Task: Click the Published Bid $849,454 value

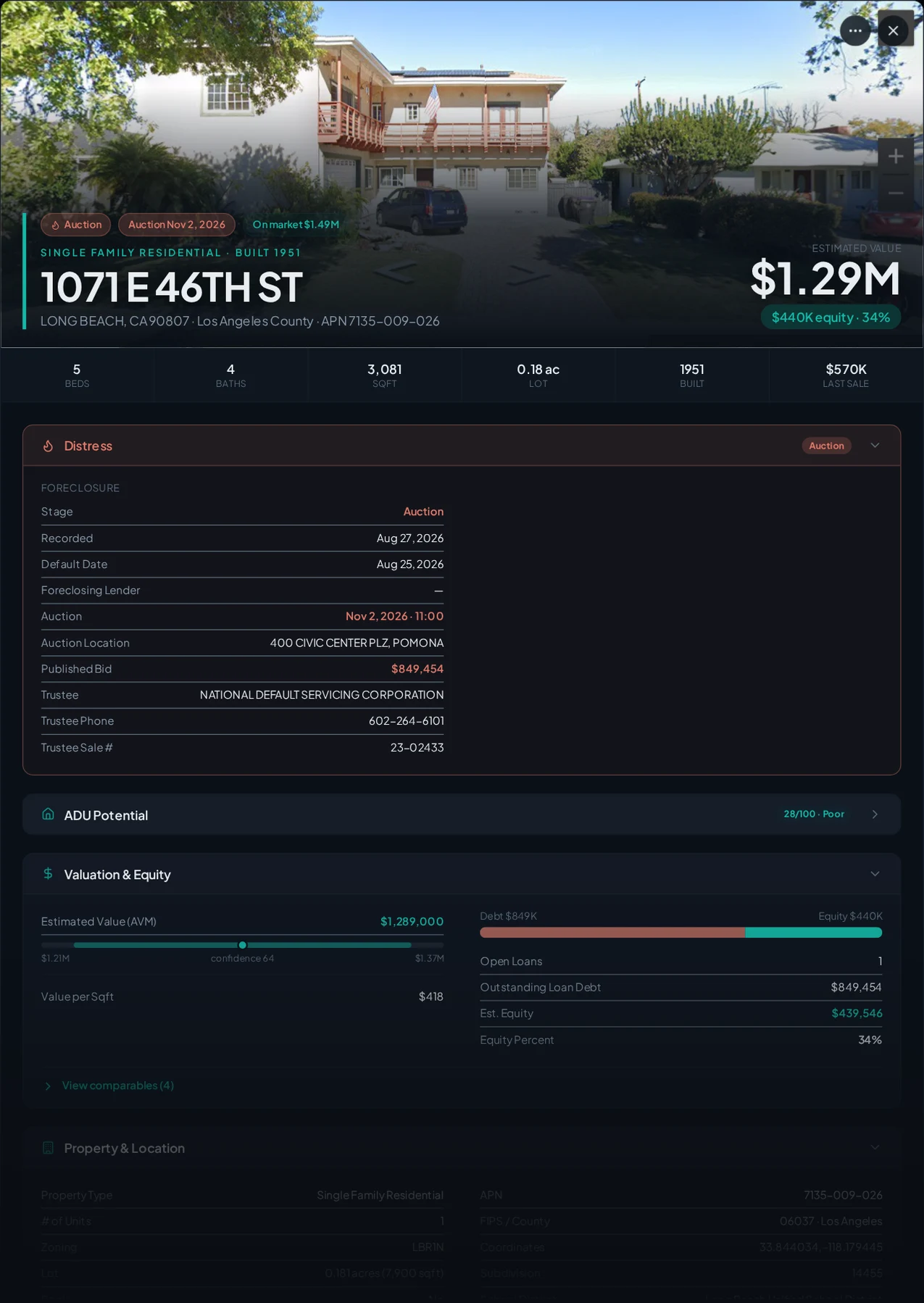Action: tap(417, 669)
